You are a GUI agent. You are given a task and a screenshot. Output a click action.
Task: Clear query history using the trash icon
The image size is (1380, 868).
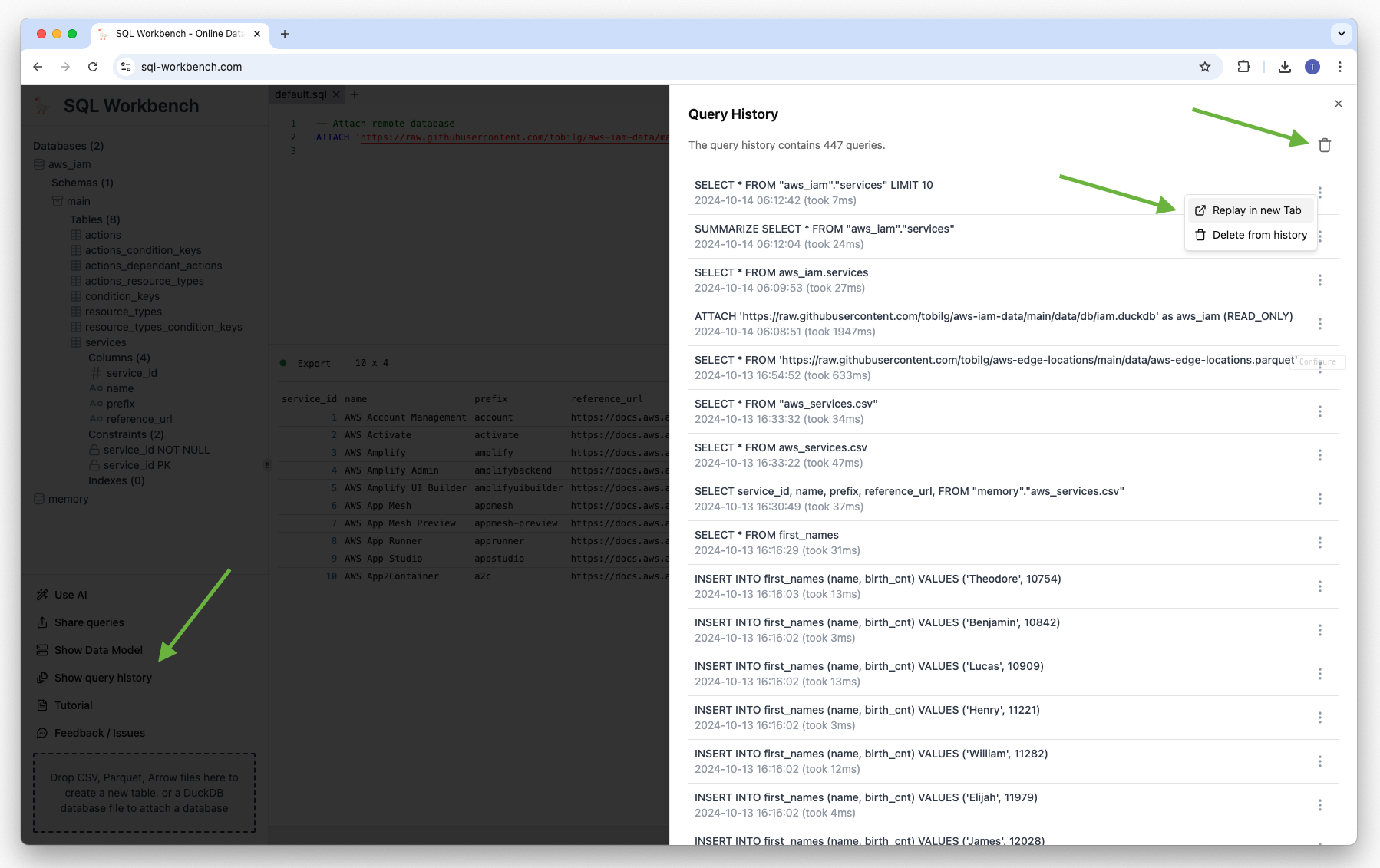coord(1325,145)
